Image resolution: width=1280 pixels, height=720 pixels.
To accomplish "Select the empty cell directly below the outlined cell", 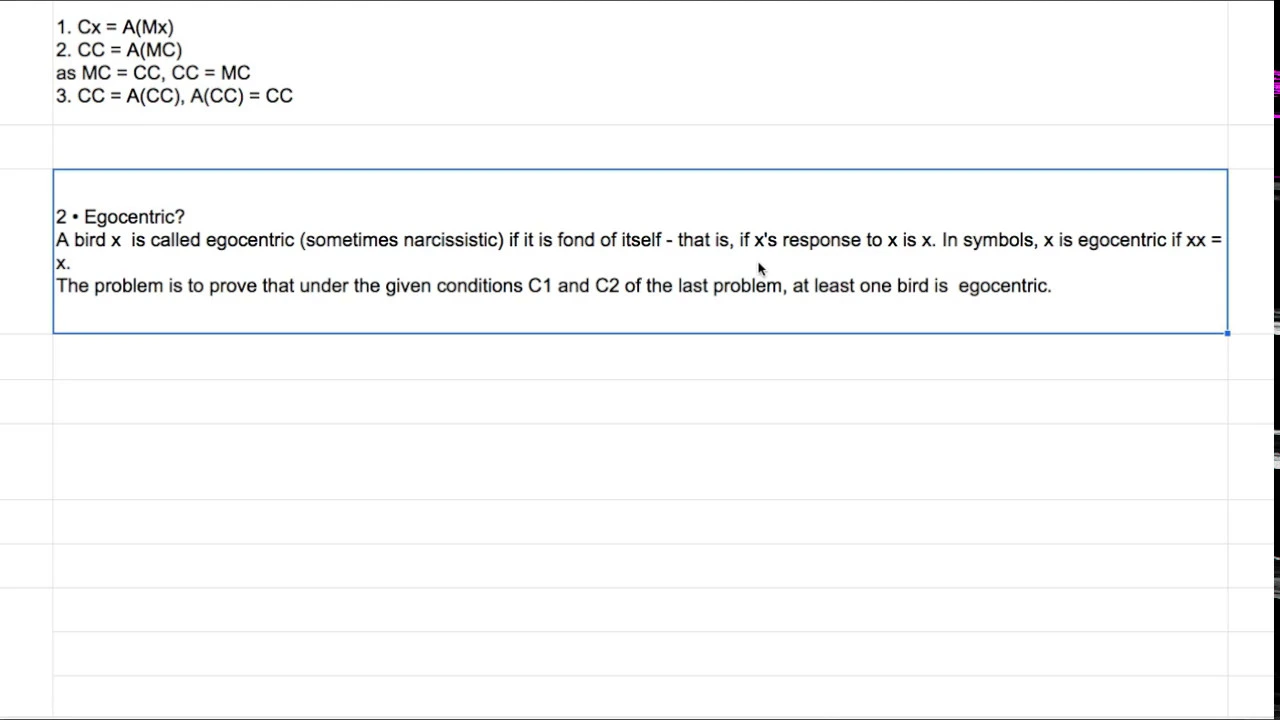I will 640,357.
